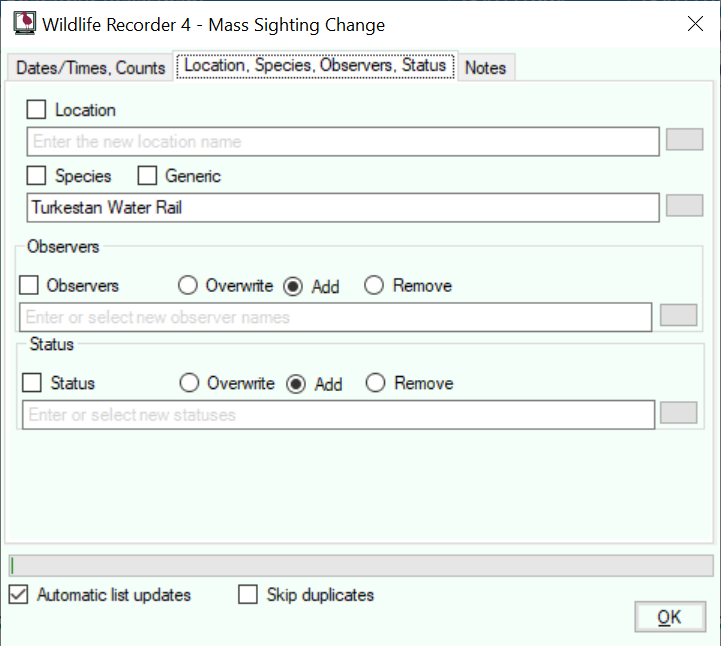Click the browse button beside species field
This screenshot has height=646, width=721.
click(x=684, y=205)
